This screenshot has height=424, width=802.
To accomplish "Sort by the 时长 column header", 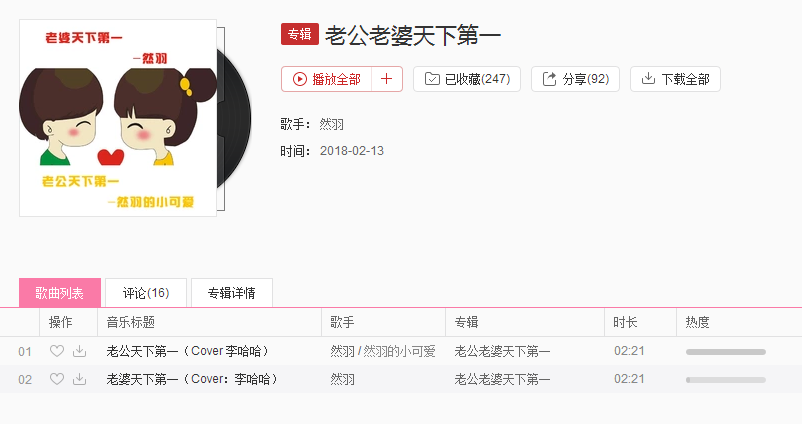I will pyautogui.click(x=625, y=322).
